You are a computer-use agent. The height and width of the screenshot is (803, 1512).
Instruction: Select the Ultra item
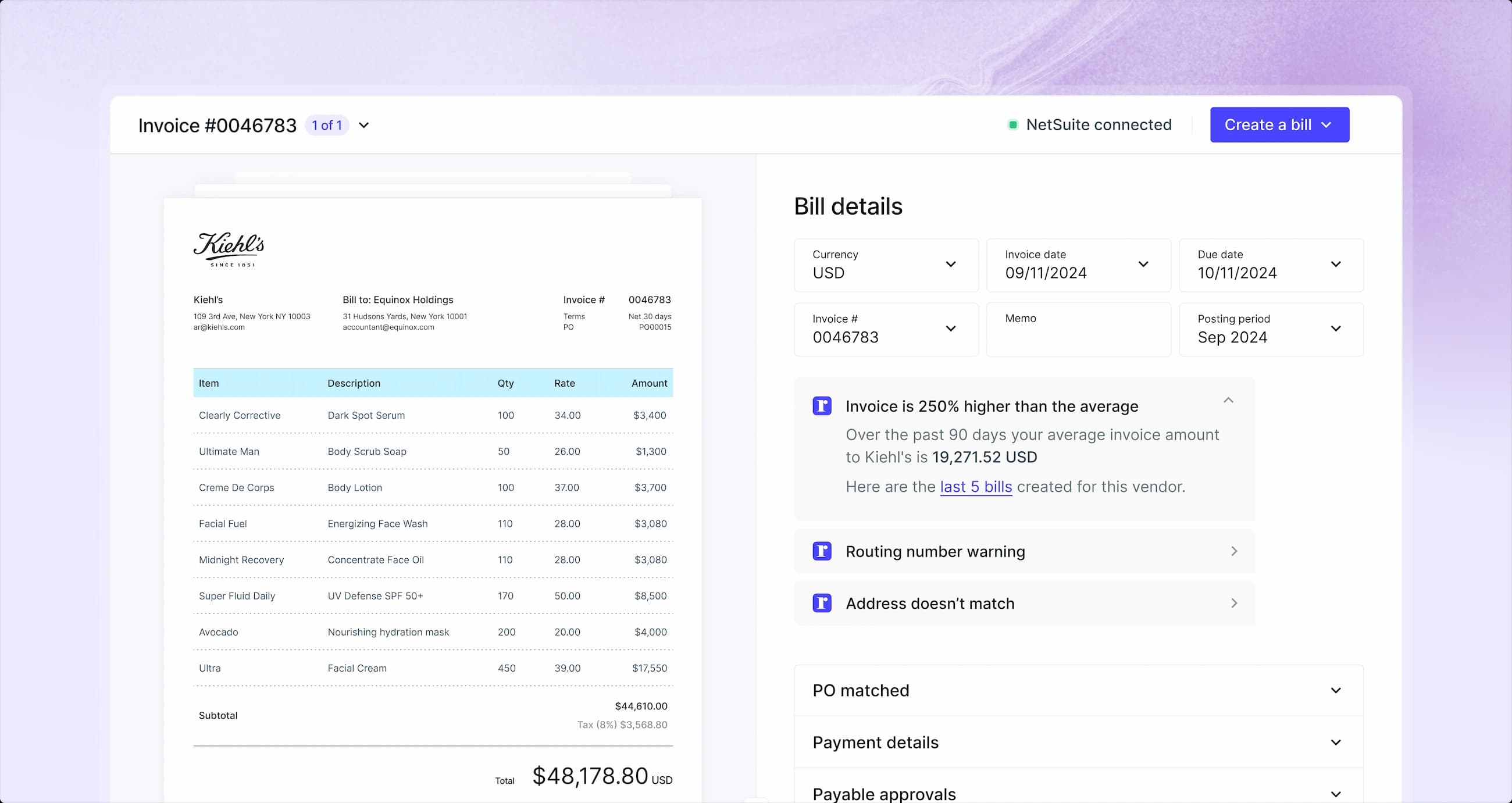click(x=209, y=668)
